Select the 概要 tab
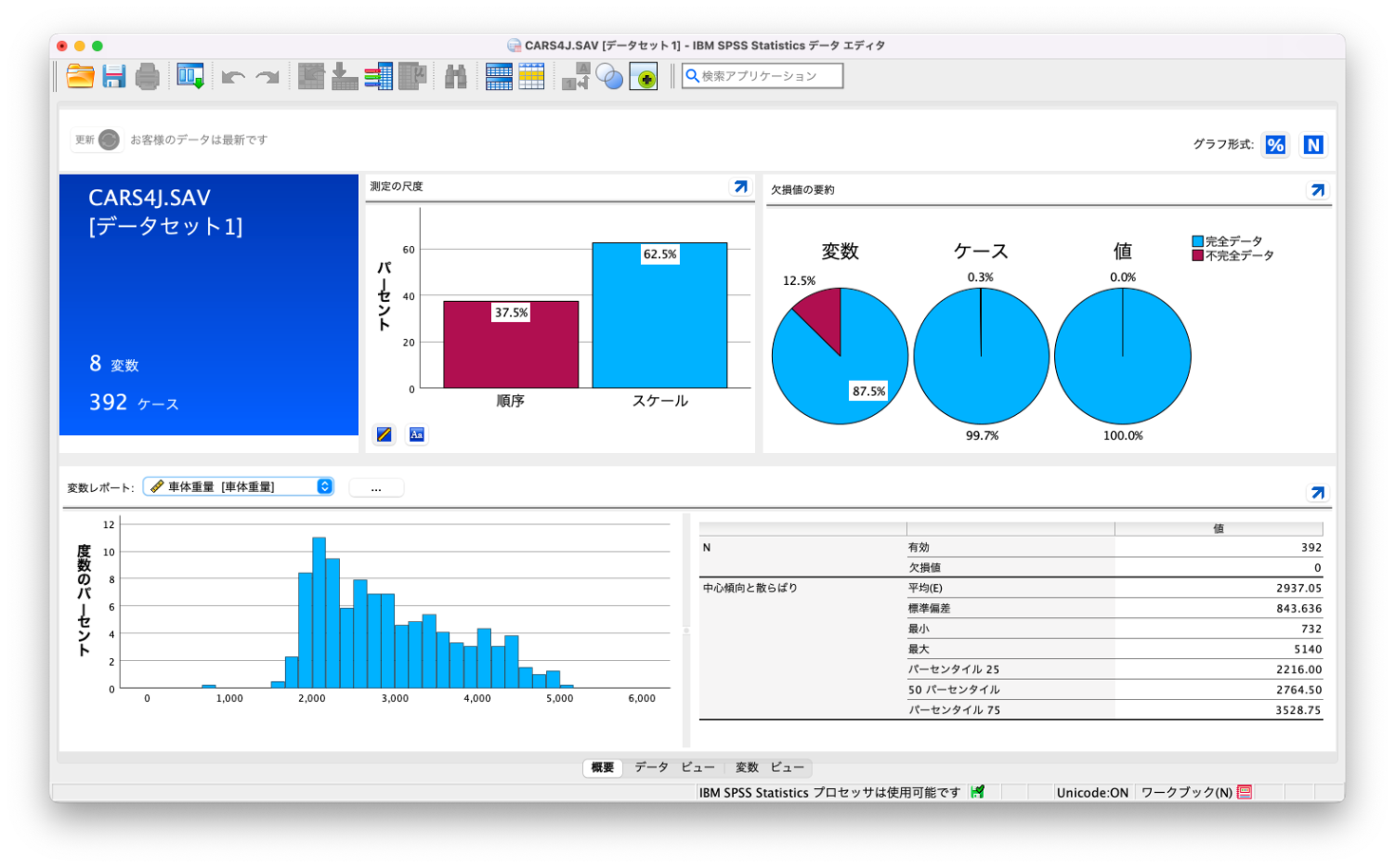This screenshot has width=1395, height=868. pos(602,767)
